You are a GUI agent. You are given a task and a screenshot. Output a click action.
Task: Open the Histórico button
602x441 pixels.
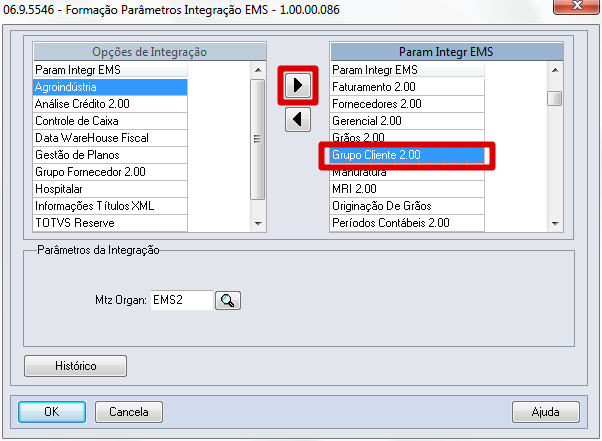click(75, 366)
